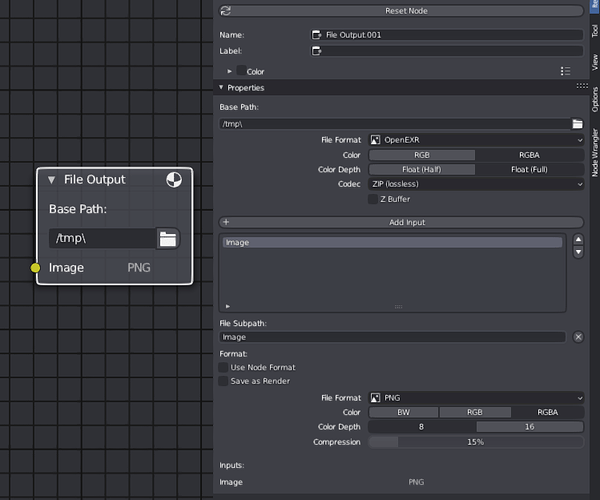Click the plus icon on Add Input

point(226,222)
